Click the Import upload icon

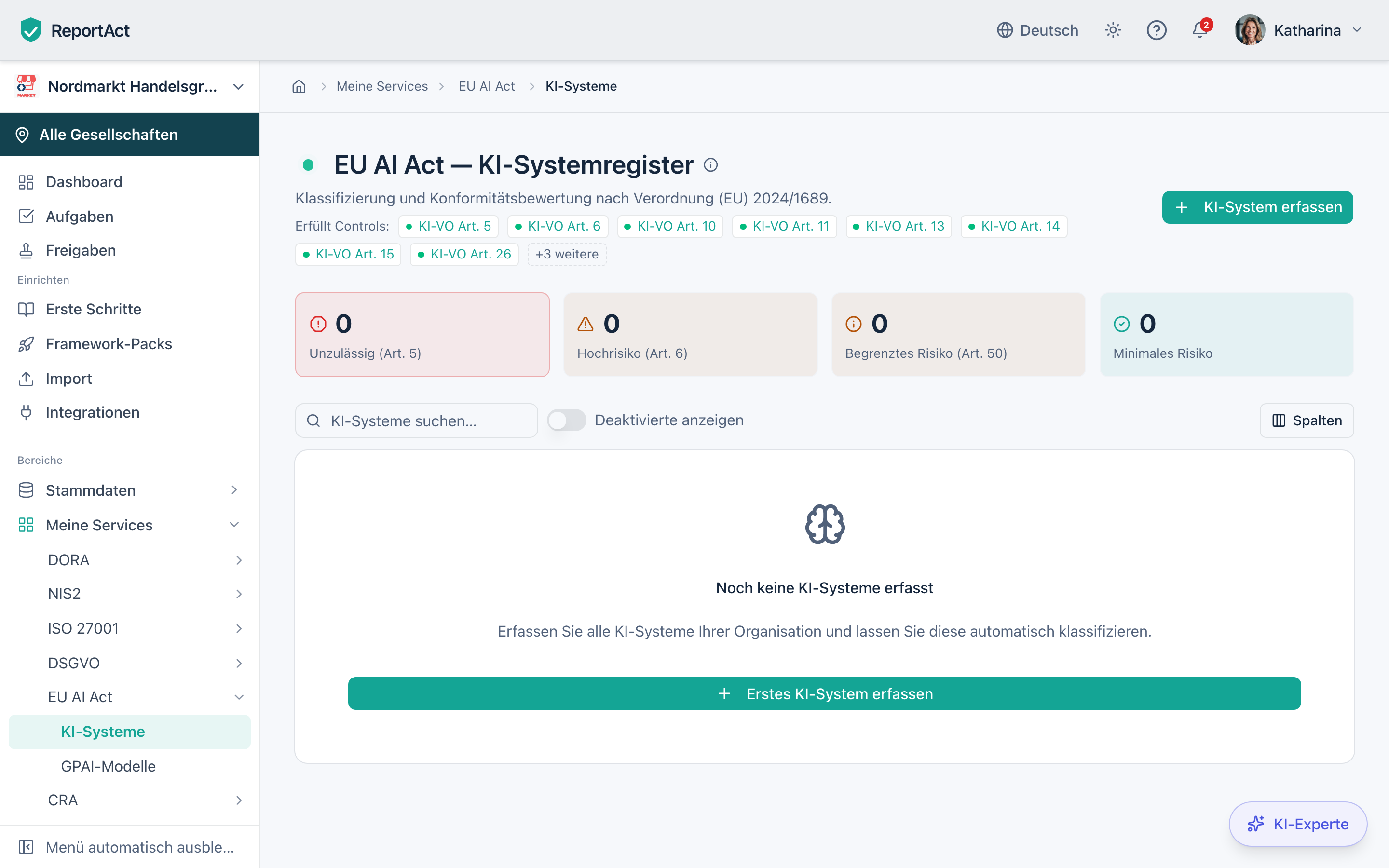26,379
